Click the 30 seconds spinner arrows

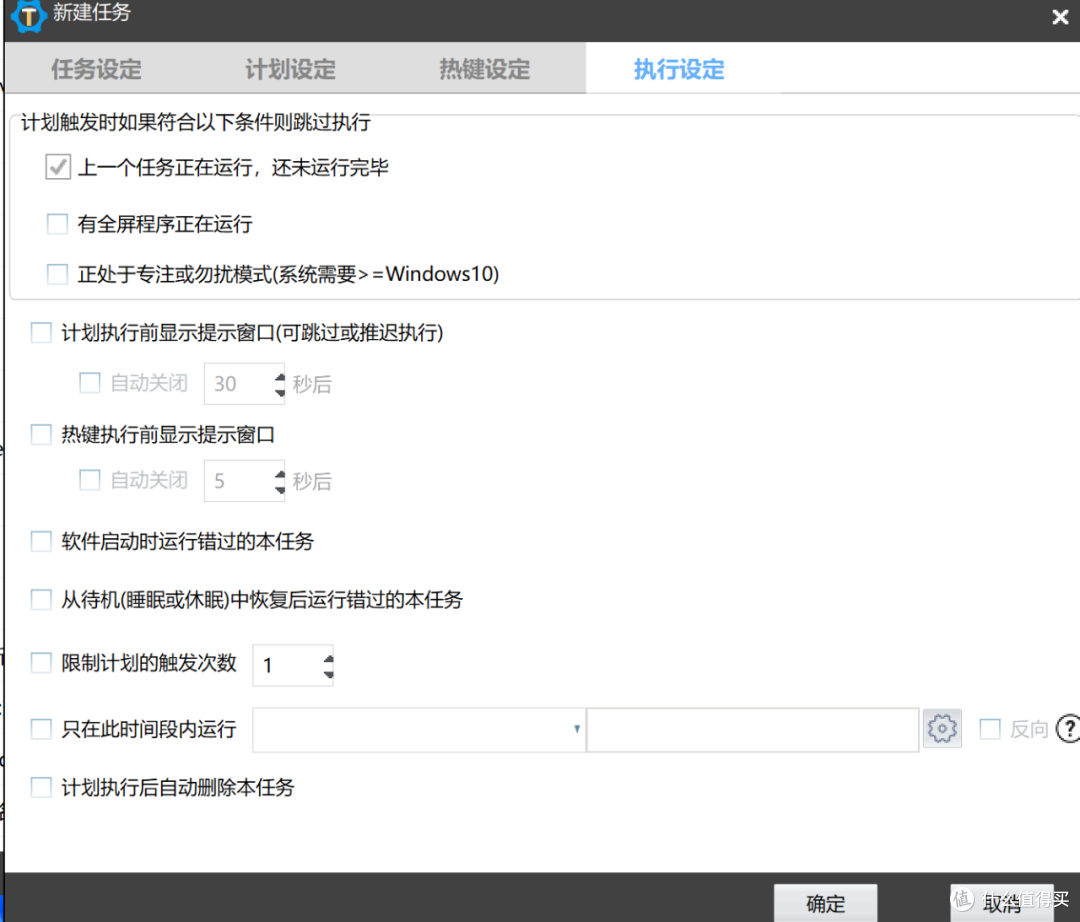(279, 384)
